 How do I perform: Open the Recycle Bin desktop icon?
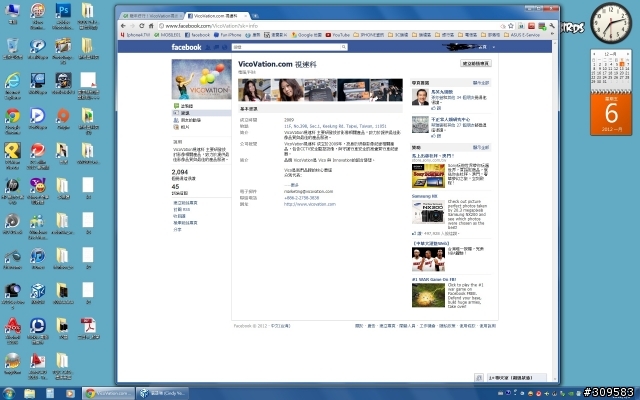tap(13, 49)
